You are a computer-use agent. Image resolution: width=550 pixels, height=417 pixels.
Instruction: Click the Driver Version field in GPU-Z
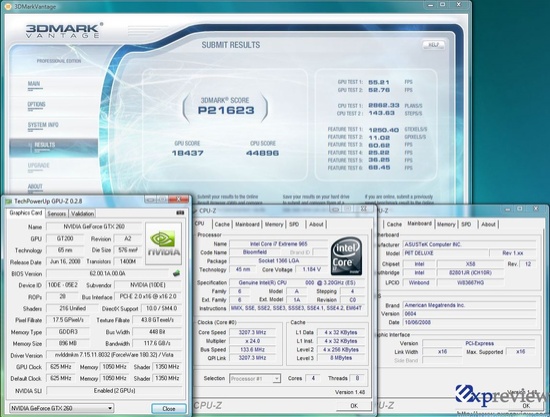pyautogui.click(x=114, y=355)
